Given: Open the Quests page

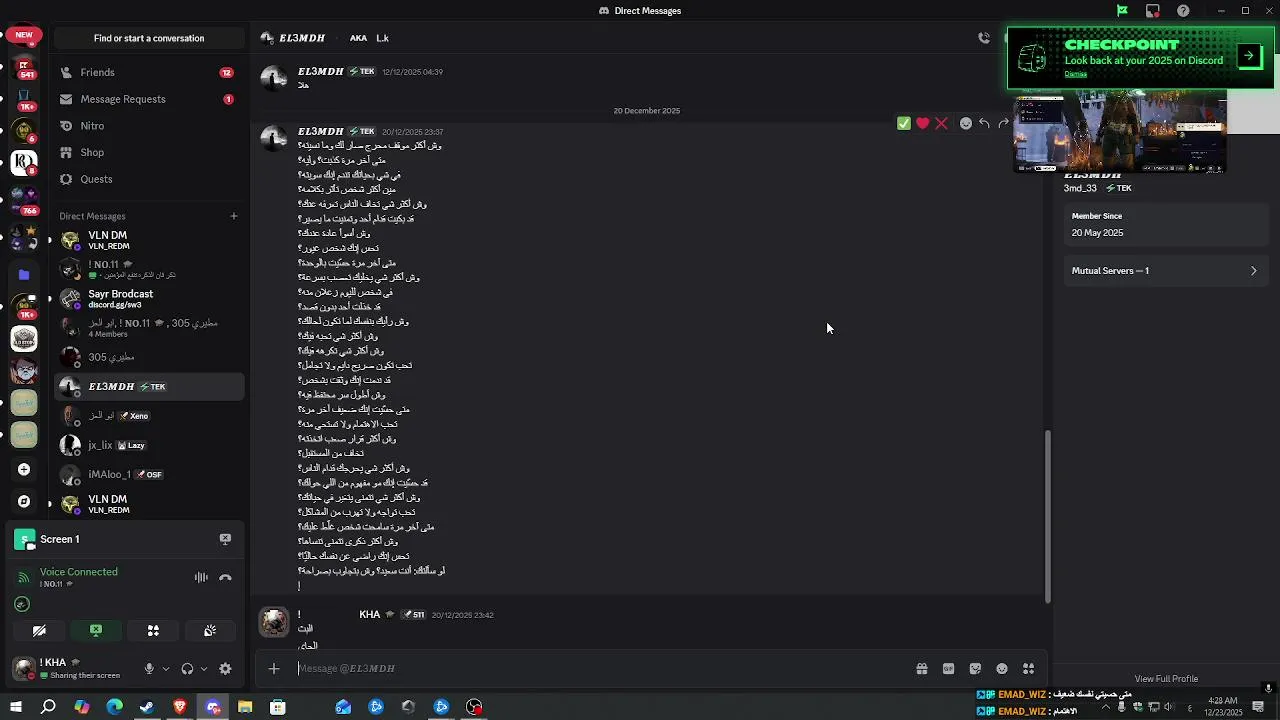Looking at the screenshot, I should (149, 179).
